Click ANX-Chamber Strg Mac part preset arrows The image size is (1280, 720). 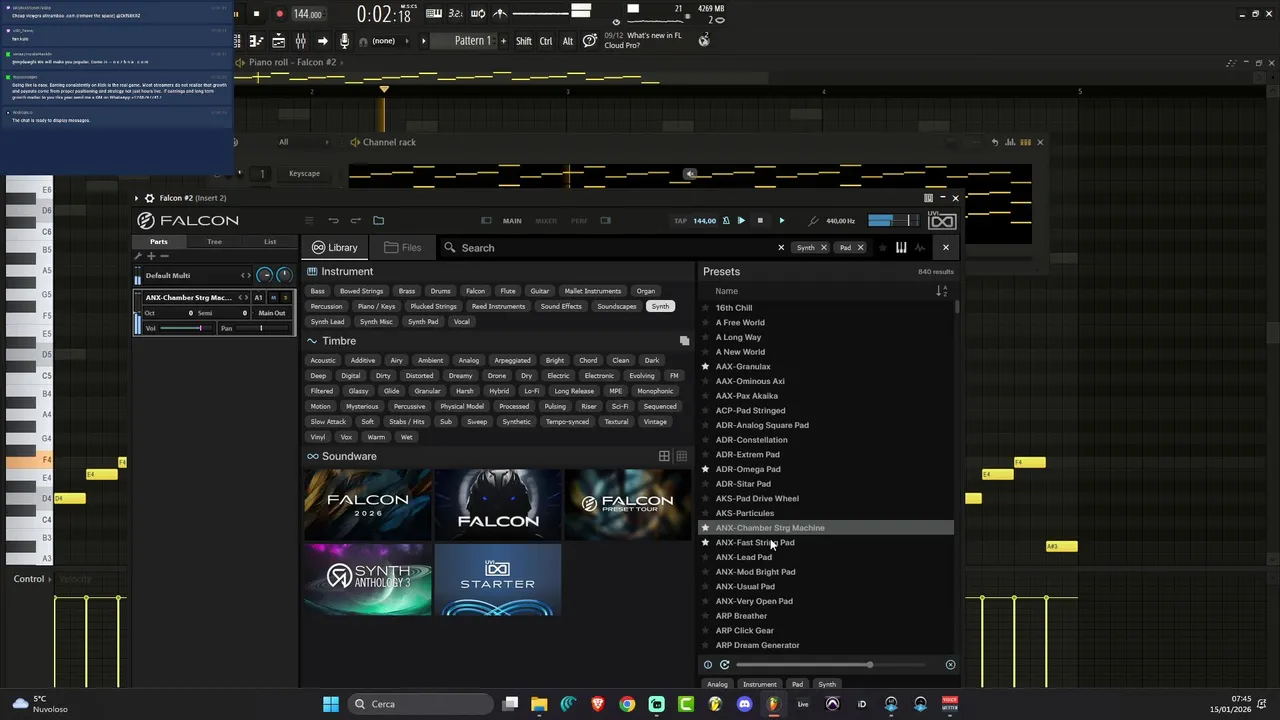click(x=243, y=298)
